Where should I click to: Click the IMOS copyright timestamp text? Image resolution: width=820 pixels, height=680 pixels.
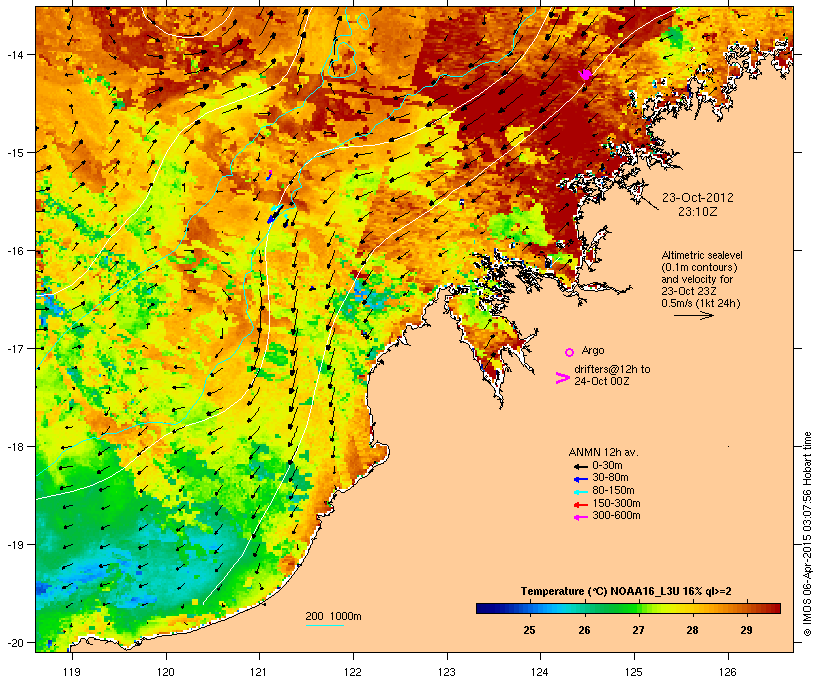[x=807, y=534]
